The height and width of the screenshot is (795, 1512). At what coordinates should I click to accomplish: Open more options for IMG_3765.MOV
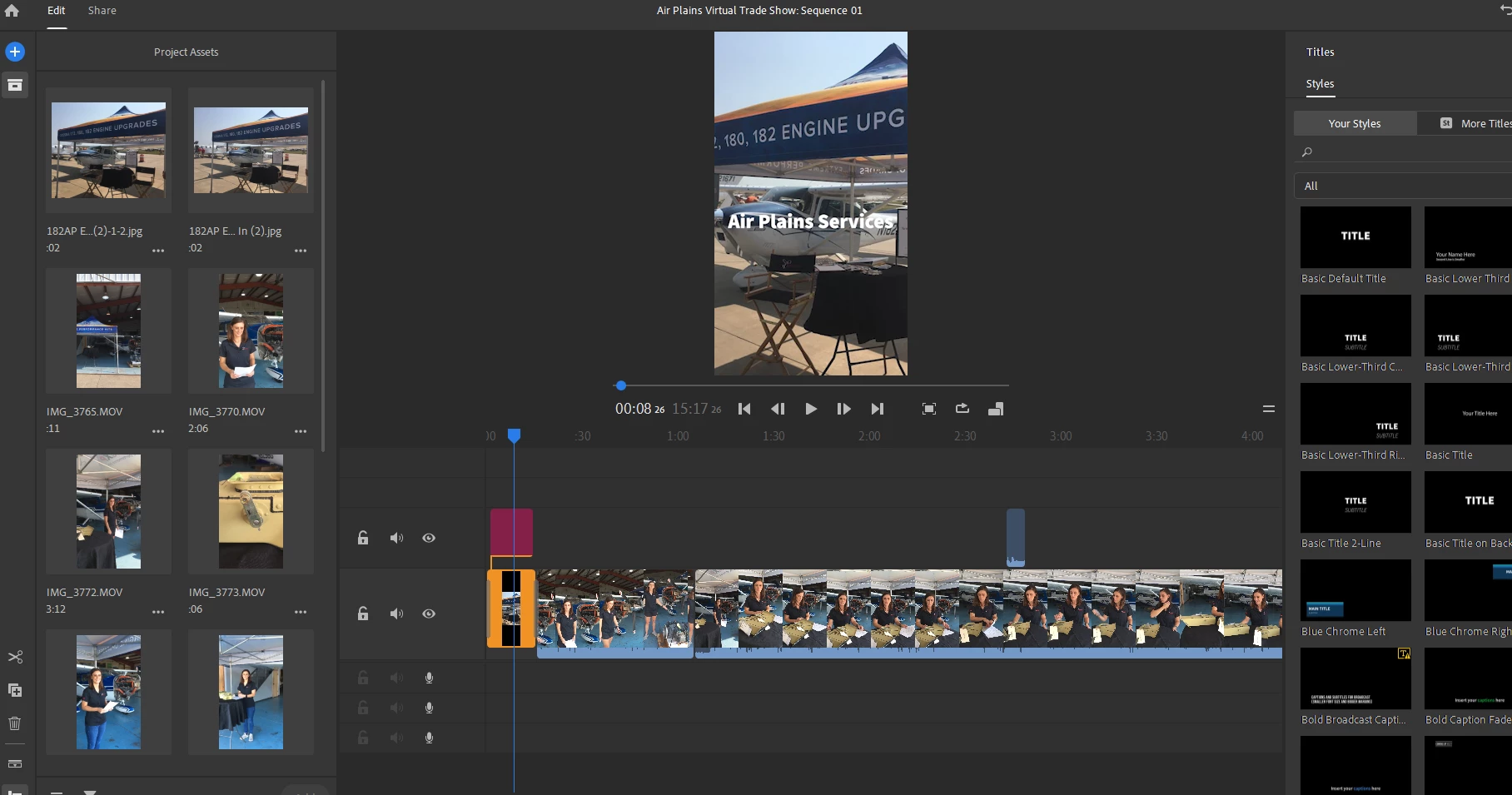[x=158, y=431]
